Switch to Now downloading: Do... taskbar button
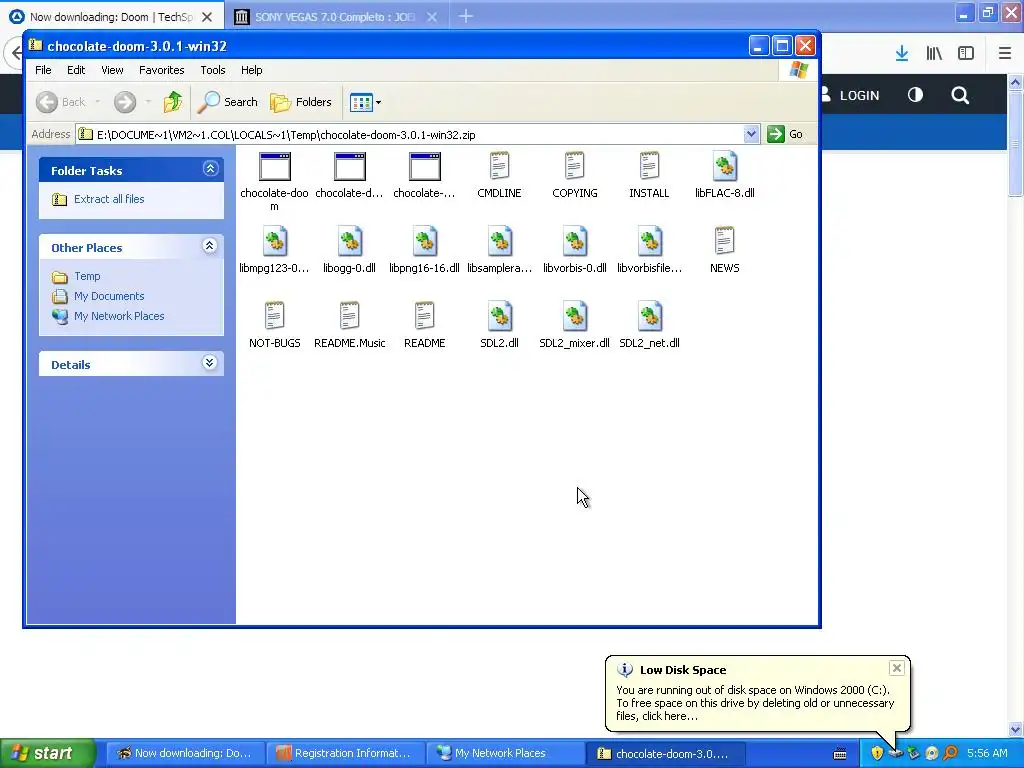This screenshot has height=768, width=1024. 185,753
